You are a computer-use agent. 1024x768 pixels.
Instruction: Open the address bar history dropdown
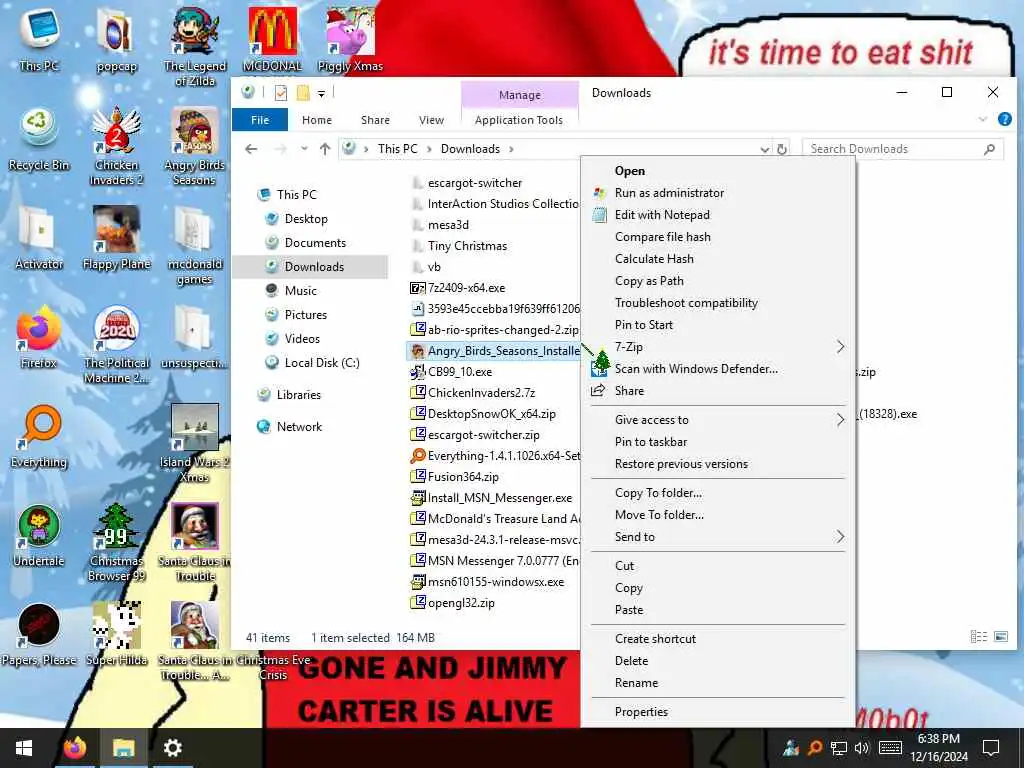764,150
